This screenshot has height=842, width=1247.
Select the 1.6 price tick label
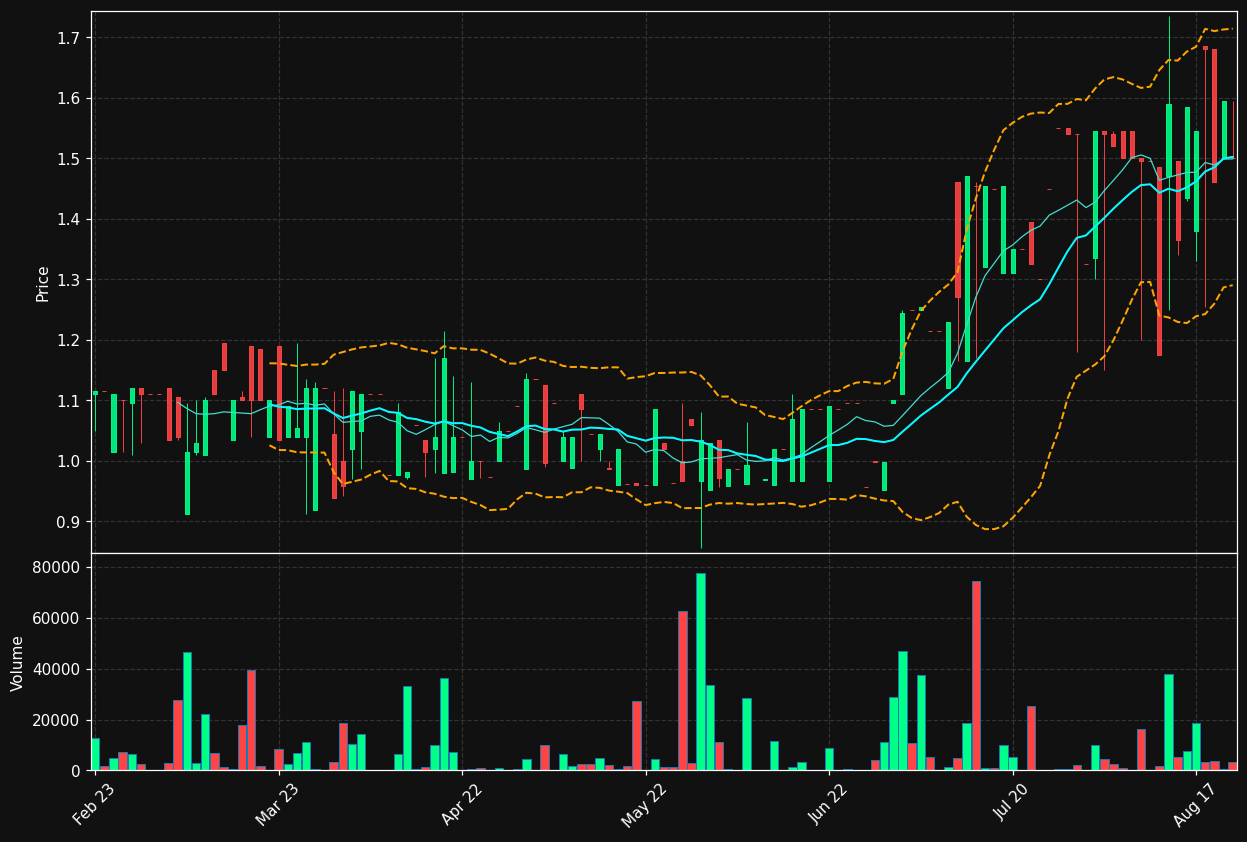click(70, 99)
